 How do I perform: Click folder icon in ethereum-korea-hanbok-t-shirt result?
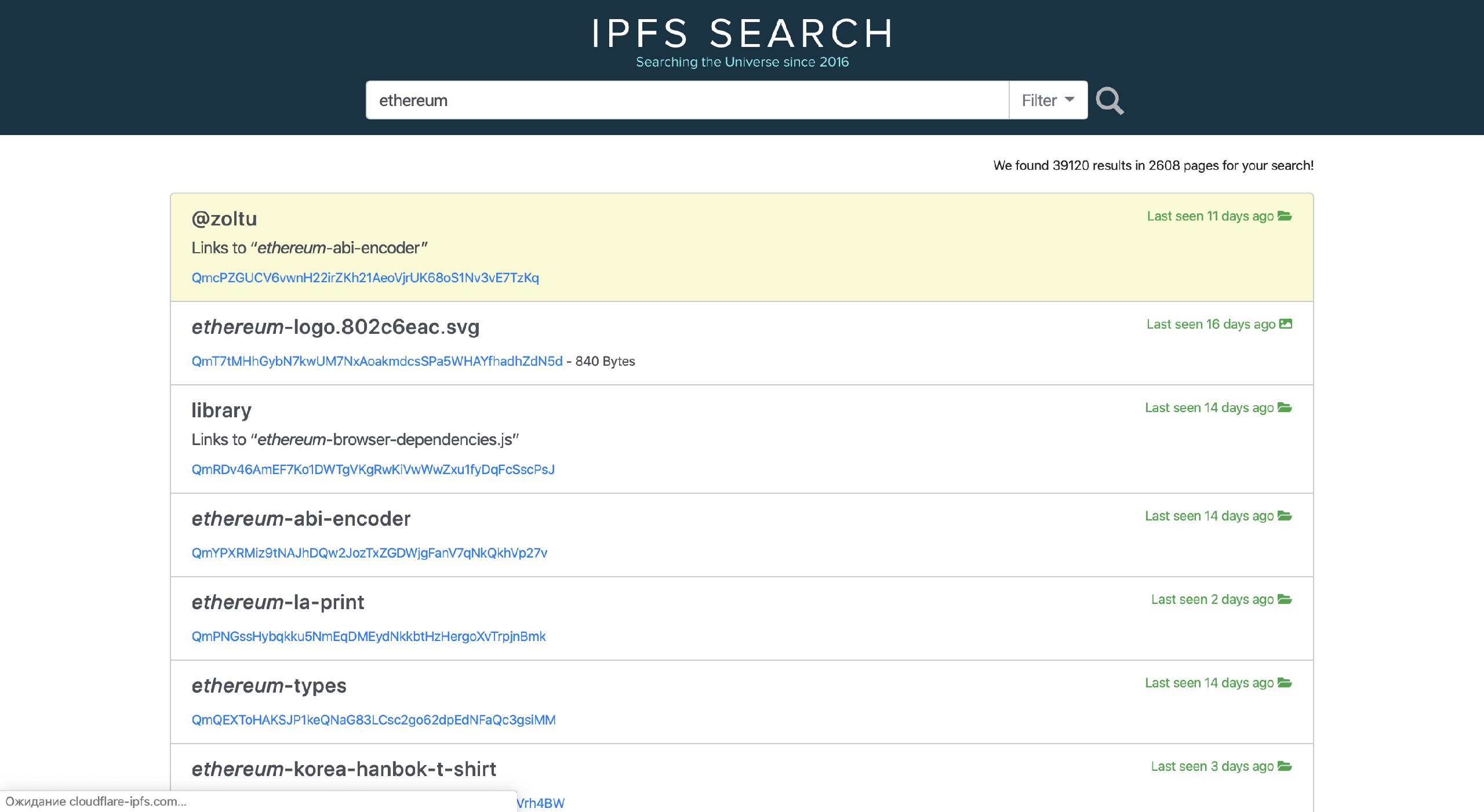click(x=1285, y=766)
